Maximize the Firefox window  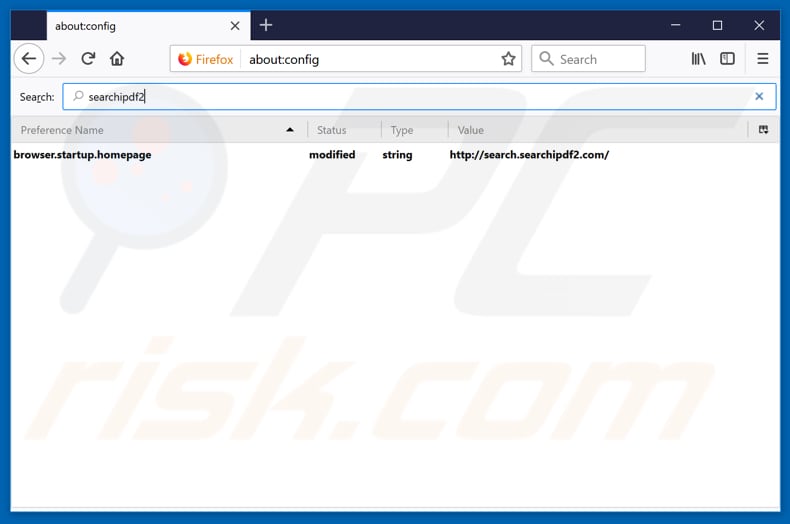[x=717, y=25]
